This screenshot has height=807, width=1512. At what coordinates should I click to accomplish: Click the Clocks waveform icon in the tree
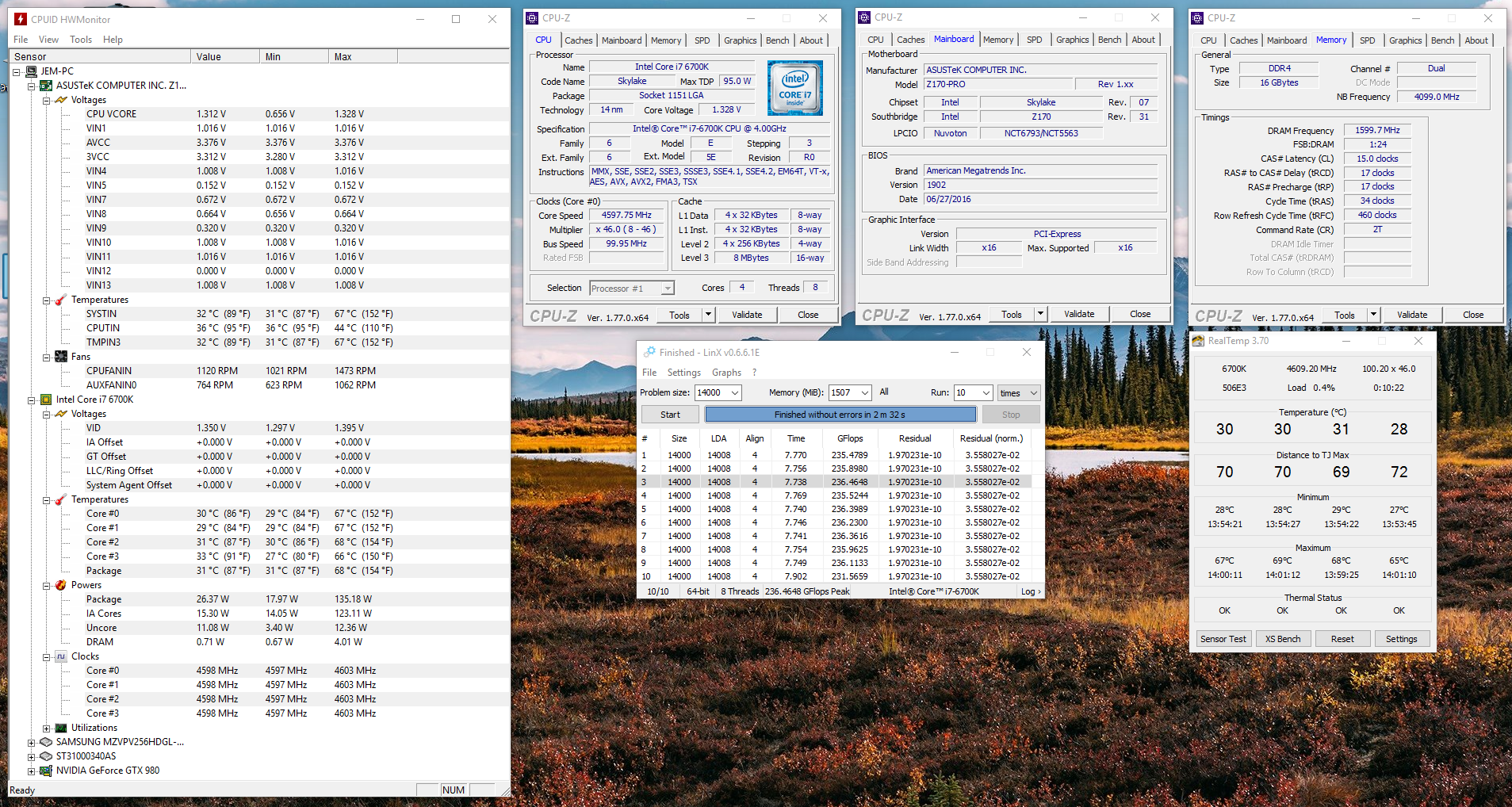coord(61,656)
